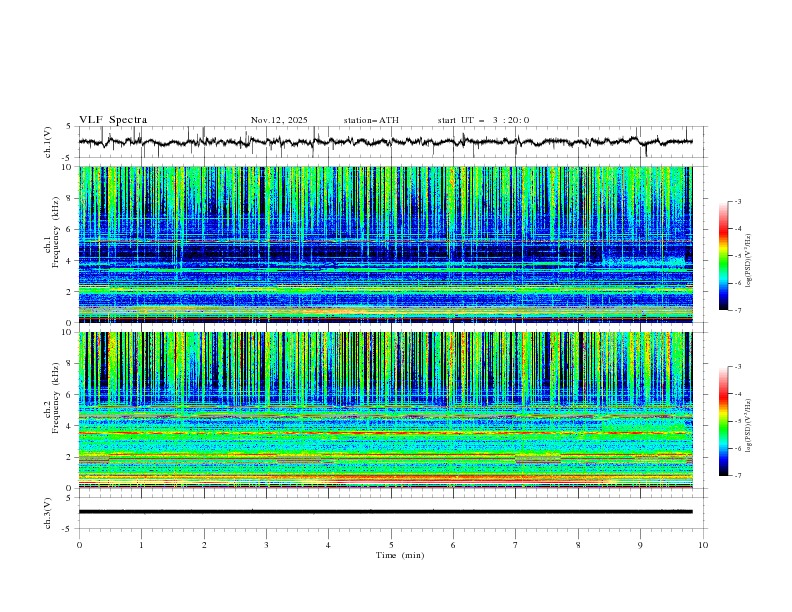
Task: Click time axis tick label '0'
Action: pos(79,545)
